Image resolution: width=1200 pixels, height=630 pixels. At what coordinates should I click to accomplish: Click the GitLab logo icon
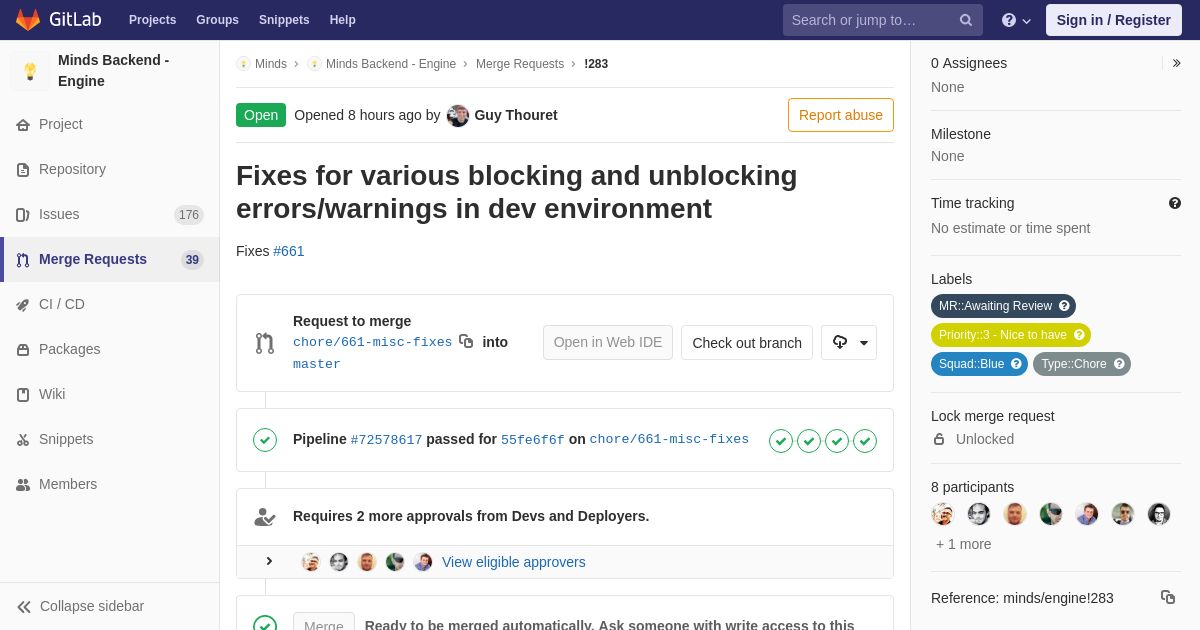coord(28,20)
